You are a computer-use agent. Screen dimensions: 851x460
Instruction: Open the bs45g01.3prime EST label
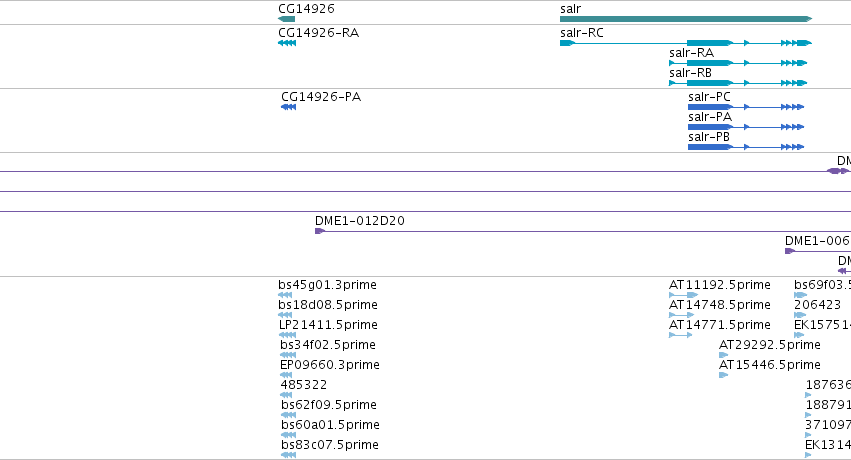point(327,285)
